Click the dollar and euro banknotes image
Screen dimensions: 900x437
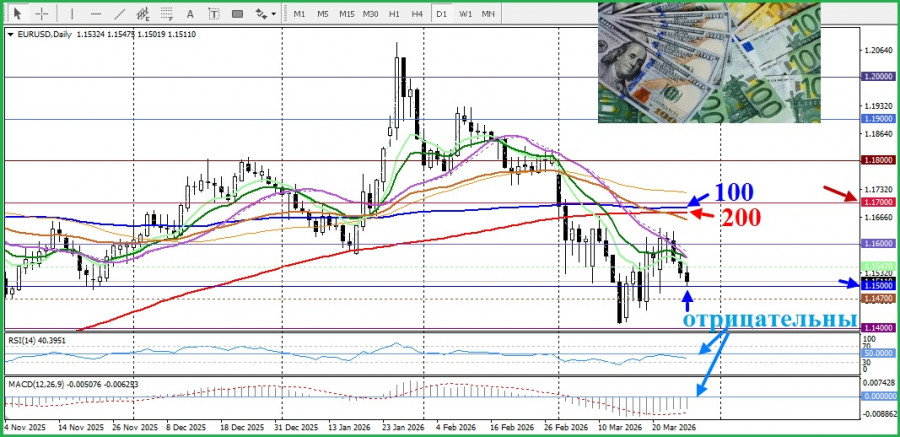tap(709, 62)
